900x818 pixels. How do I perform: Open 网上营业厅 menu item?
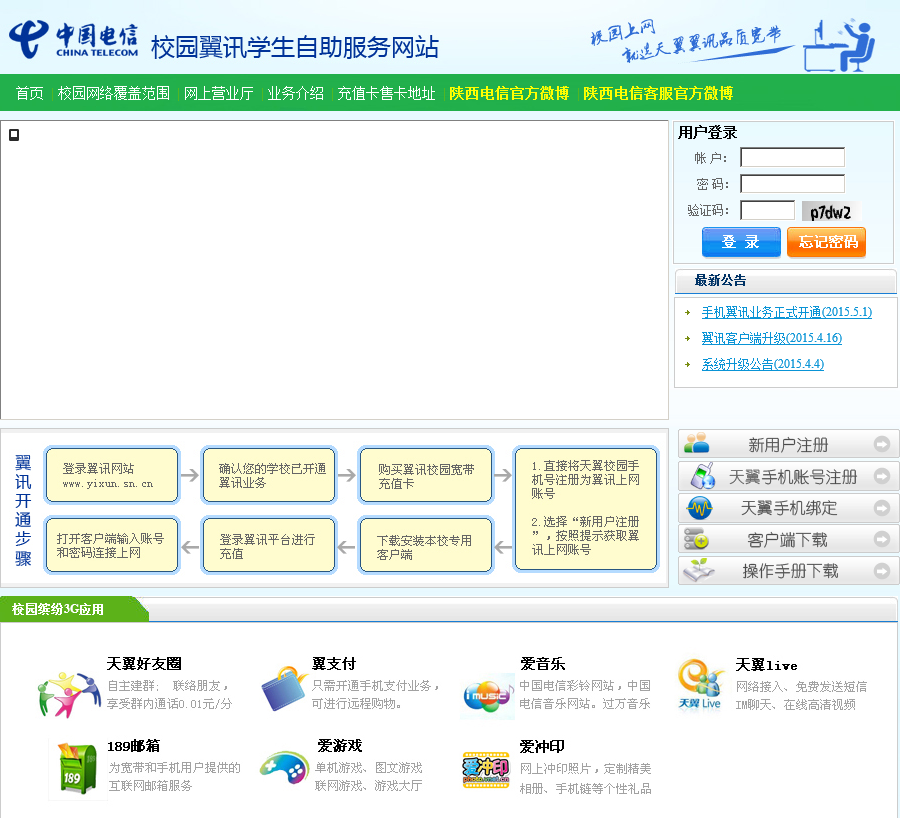[x=218, y=93]
